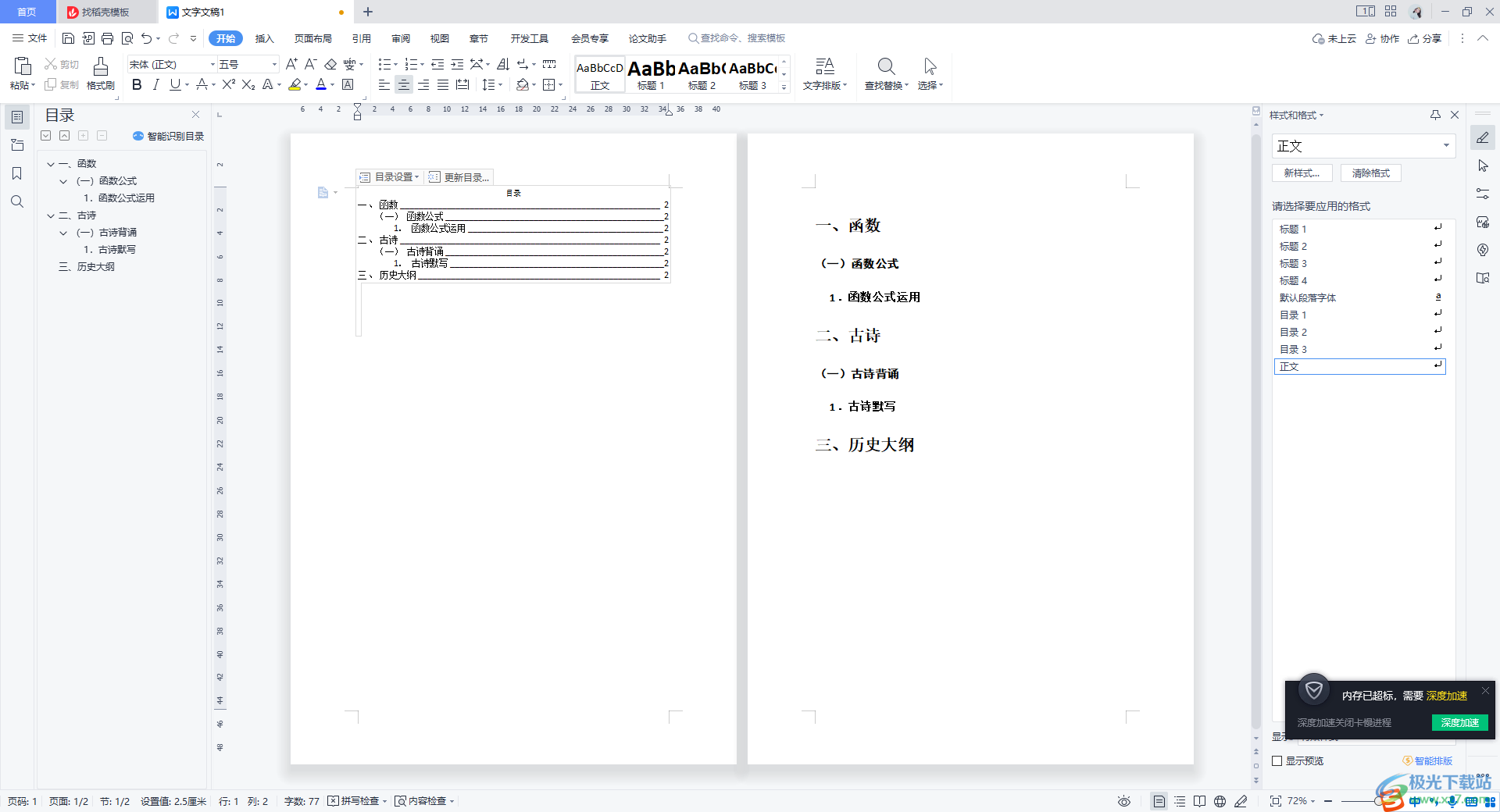Collapse the (一) 古诗背诵 outline node
Screen dimensions: 1500x812
[x=63, y=233]
